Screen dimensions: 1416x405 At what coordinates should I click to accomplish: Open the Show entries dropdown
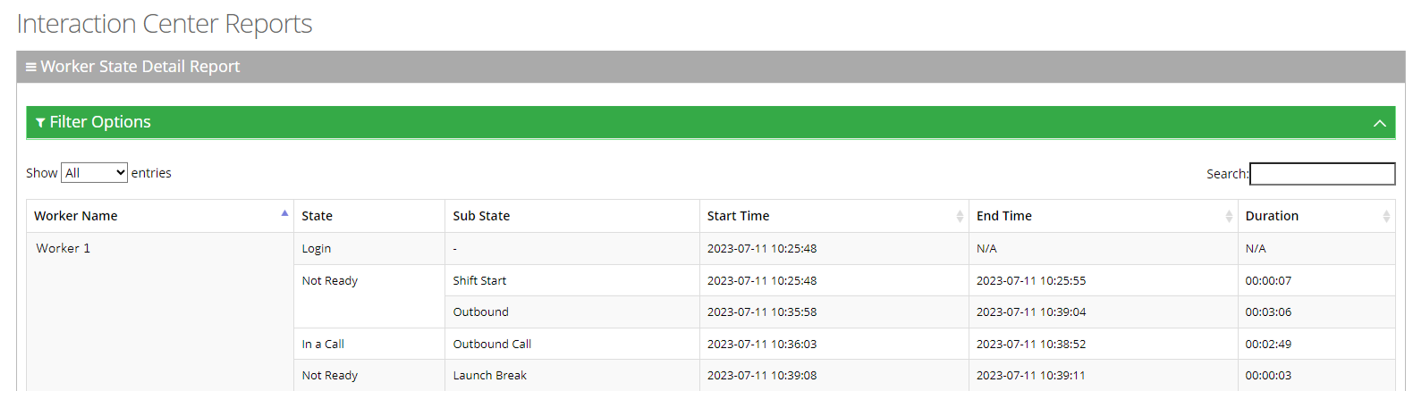[94, 173]
